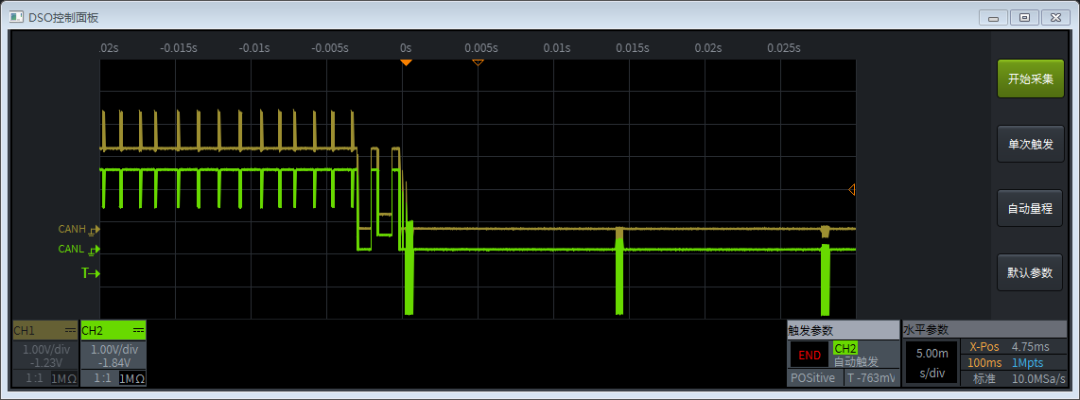This screenshot has width=1080, height=400.
Task: Toggle CH2 DC coupling icon
Action: pos(138,331)
